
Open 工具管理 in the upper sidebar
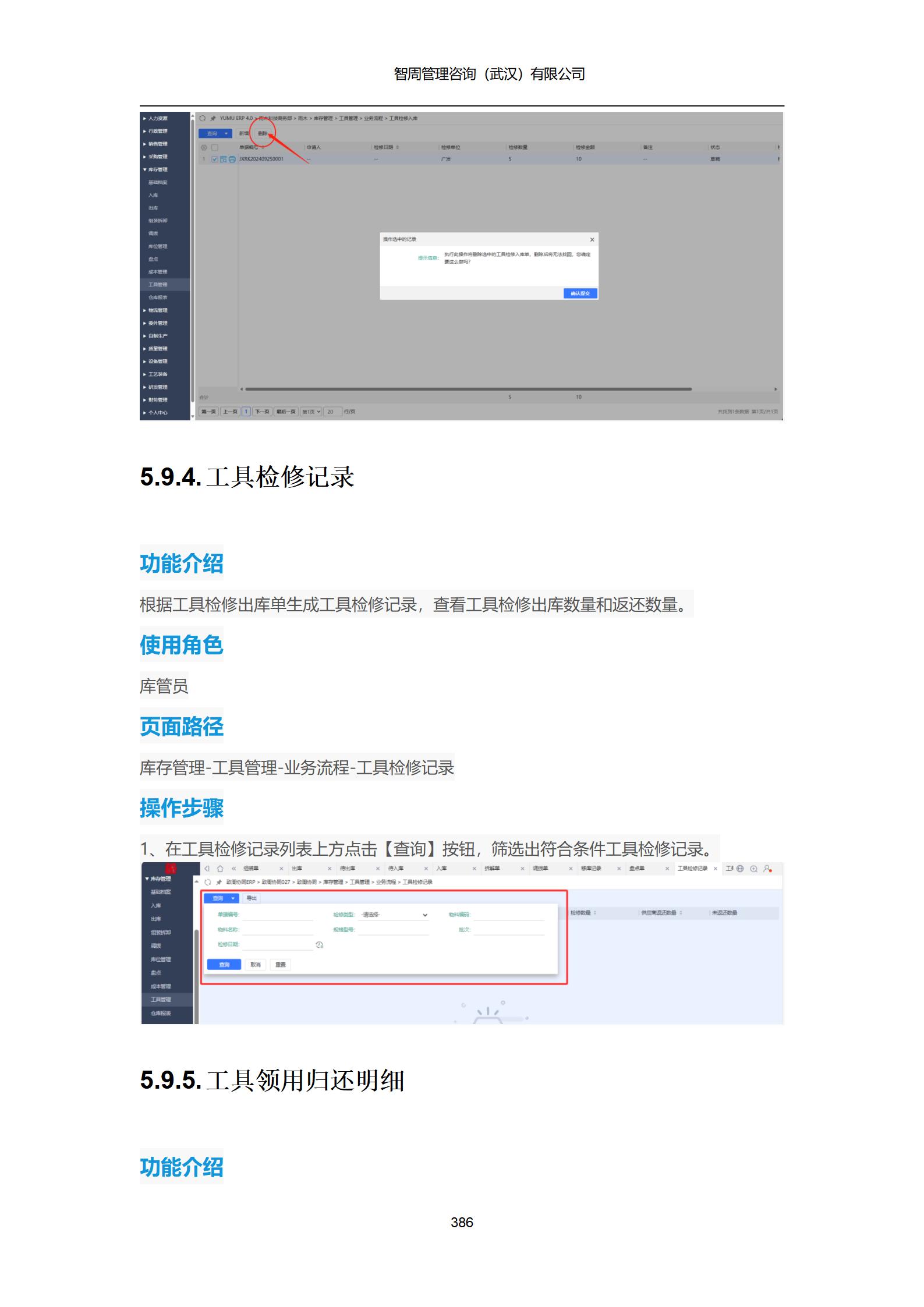158,285
